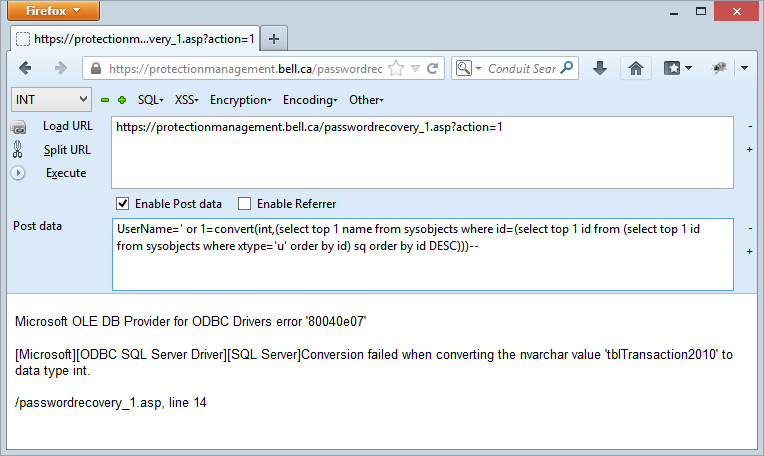Go forward with the forward arrow
Image resolution: width=764 pixels, height=456 pixels.
point(60,68)
